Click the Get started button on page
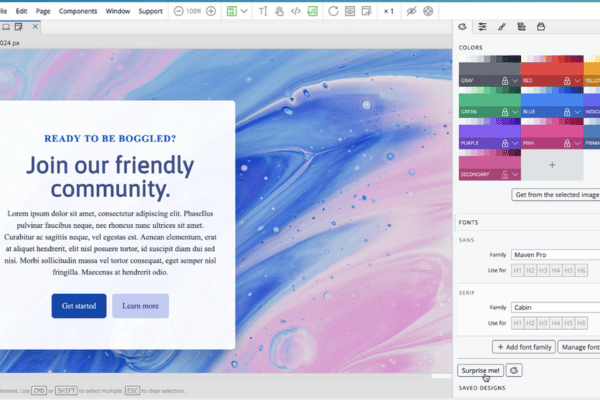 (79, 306)
